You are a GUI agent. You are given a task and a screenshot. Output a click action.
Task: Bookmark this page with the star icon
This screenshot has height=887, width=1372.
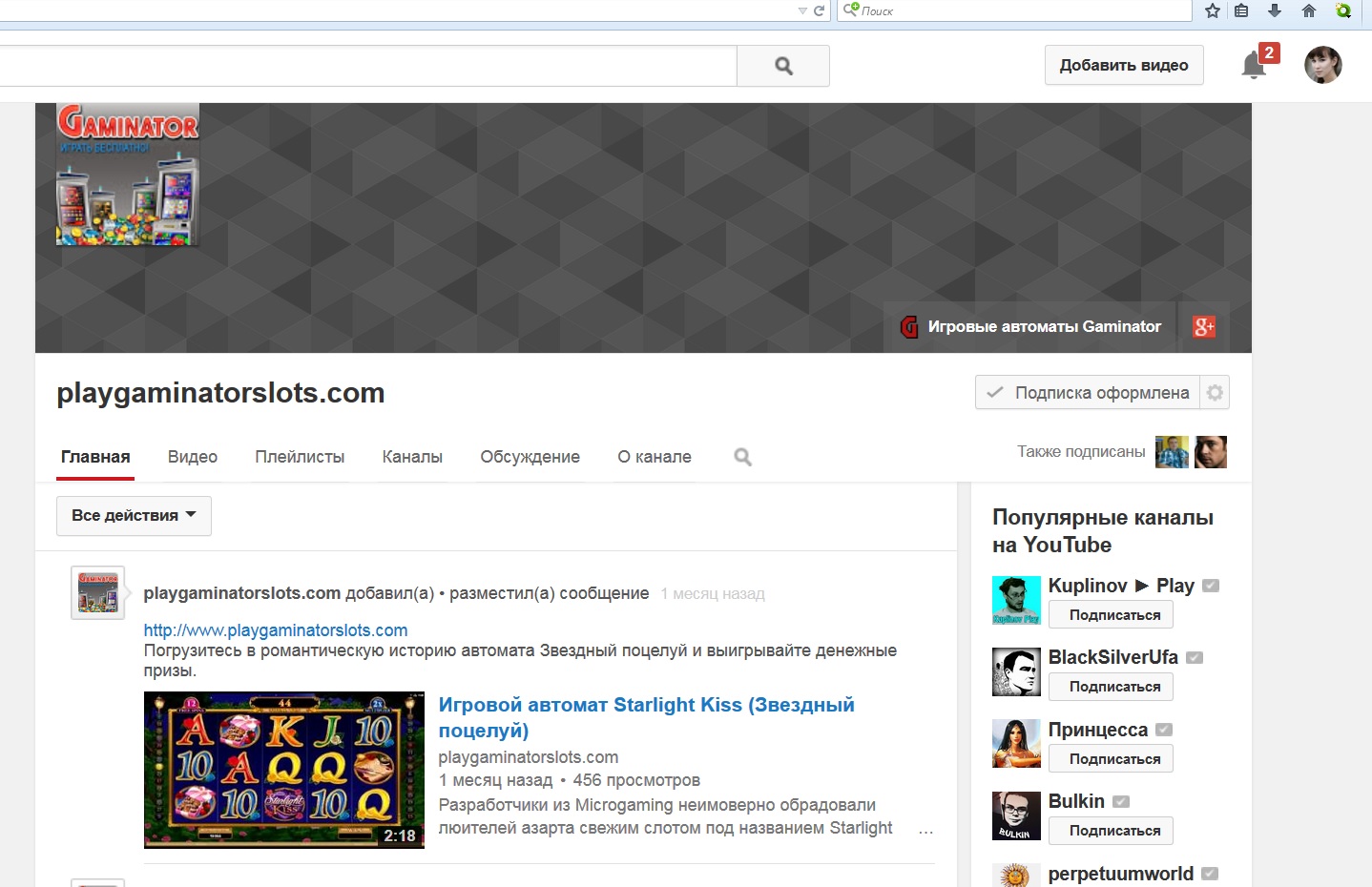(x=1213, y=10)
